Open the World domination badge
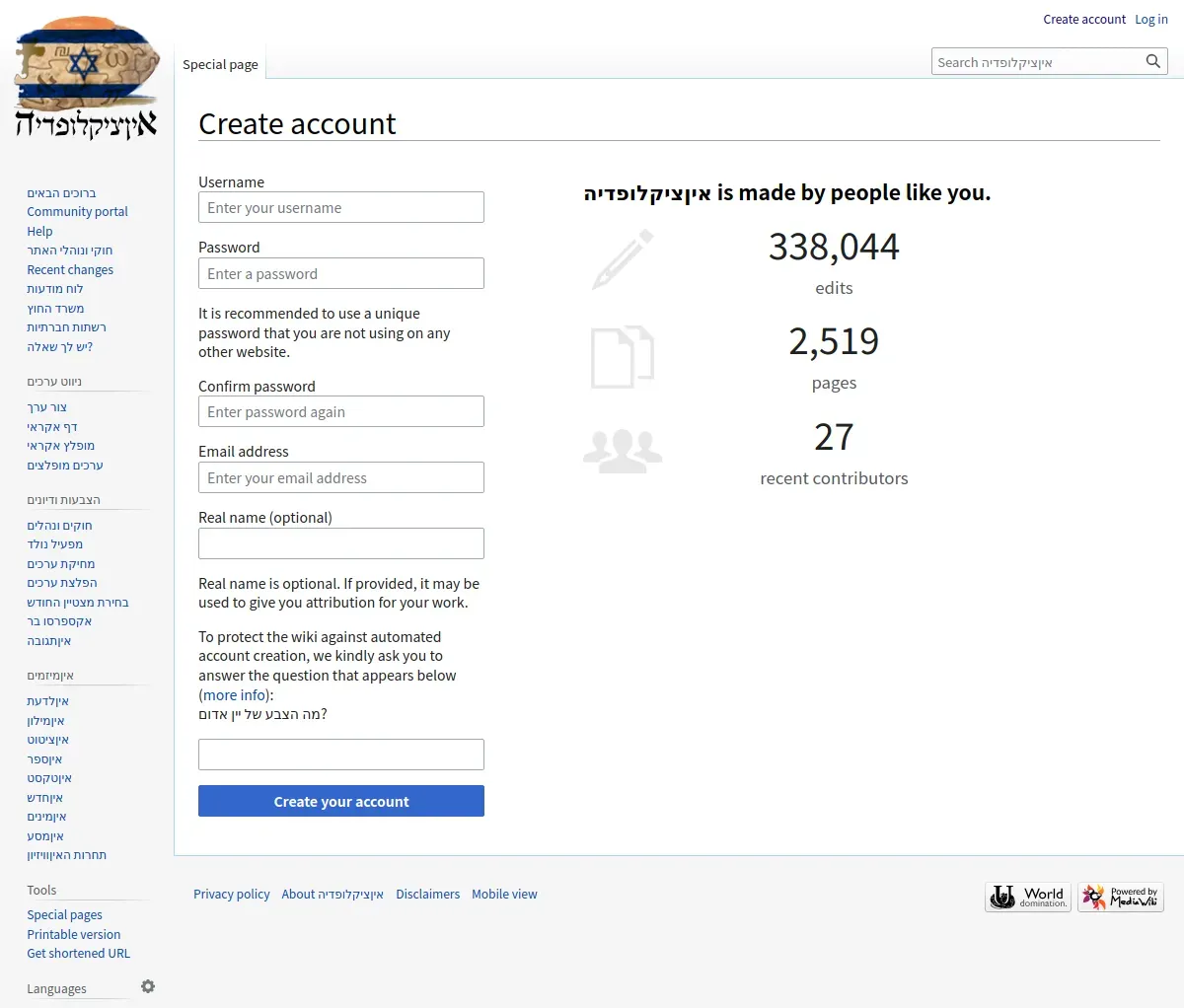This screenshot has height=1008, width=1184. click(x=1028, y=897)
